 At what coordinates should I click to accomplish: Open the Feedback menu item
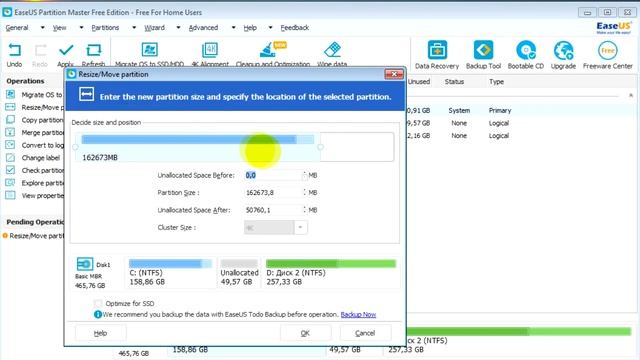point(295,28)
